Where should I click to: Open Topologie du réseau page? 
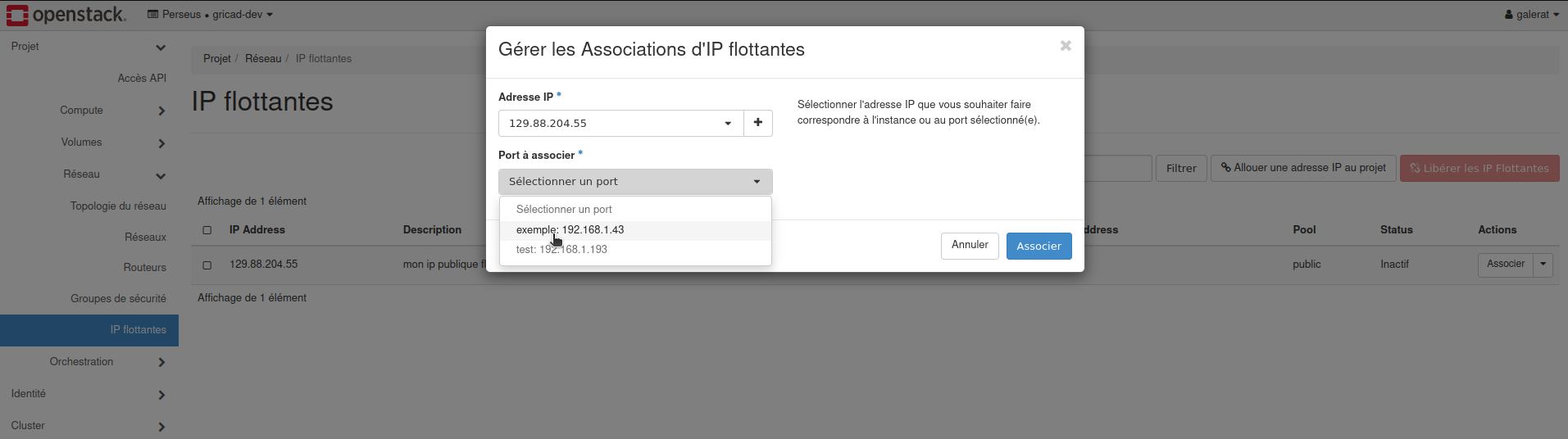pos(118,206)
